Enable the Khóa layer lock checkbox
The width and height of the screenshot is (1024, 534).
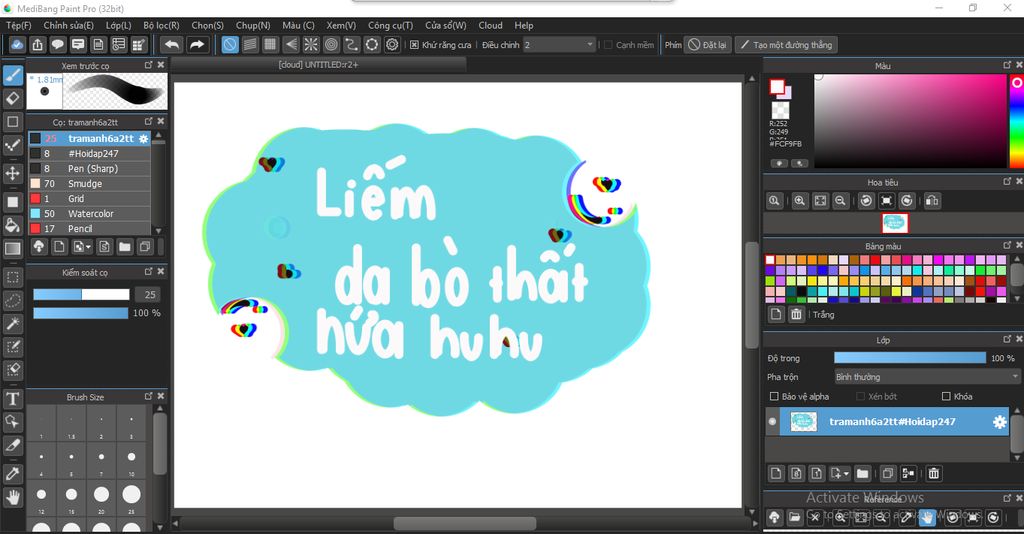(x=946, y=396)
